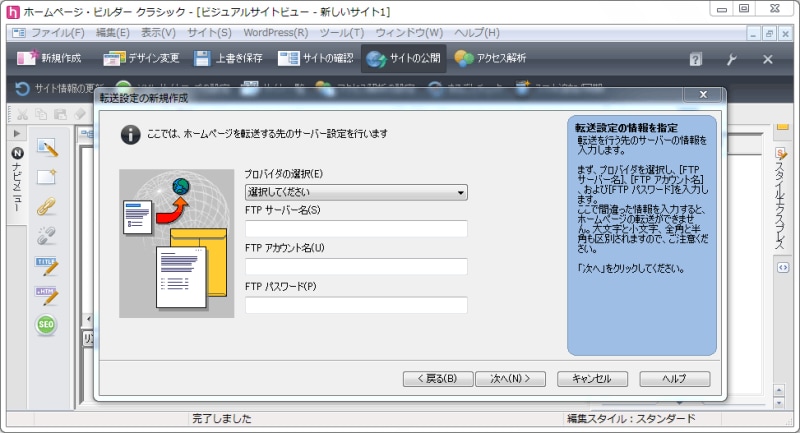
Task: Open サイトの確認 toolbar item
Action: [316, 58]
